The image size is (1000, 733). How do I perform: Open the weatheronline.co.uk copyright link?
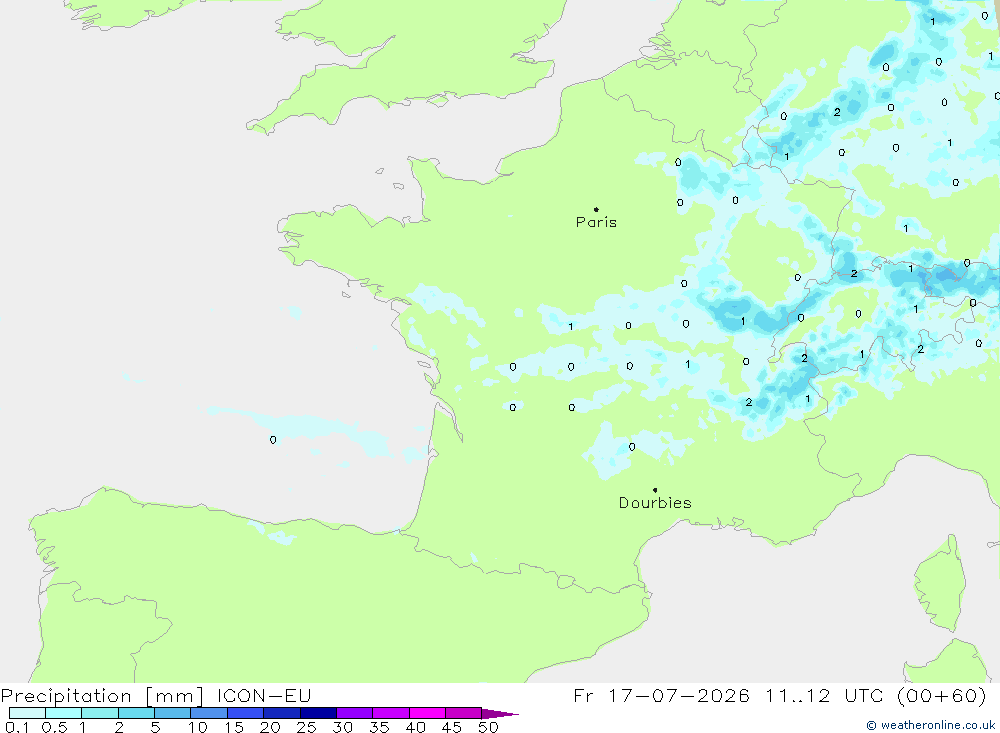click(930, 725)
